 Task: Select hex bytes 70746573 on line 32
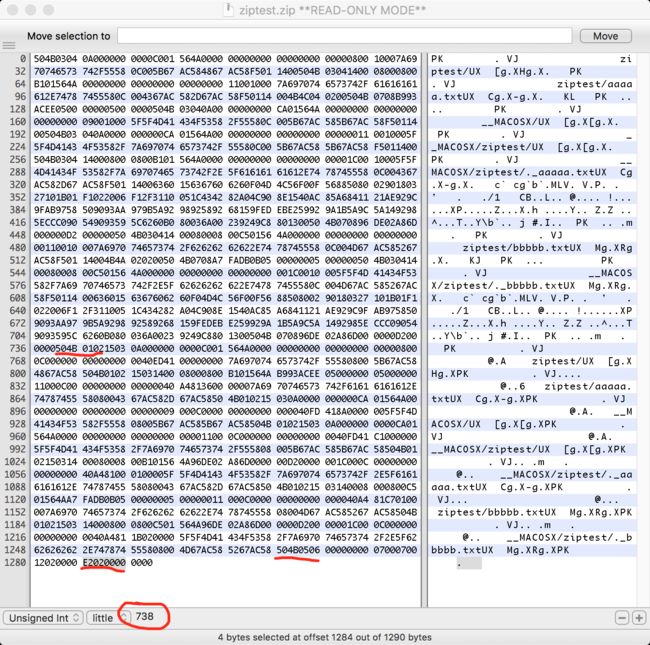pos(55,71)
